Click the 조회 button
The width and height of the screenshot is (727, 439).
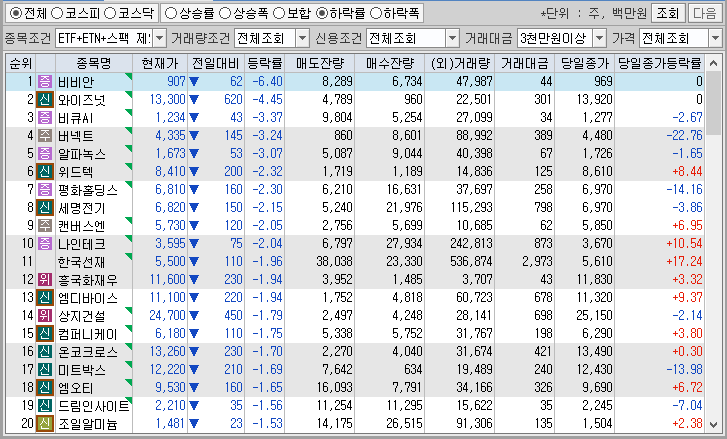667,13
